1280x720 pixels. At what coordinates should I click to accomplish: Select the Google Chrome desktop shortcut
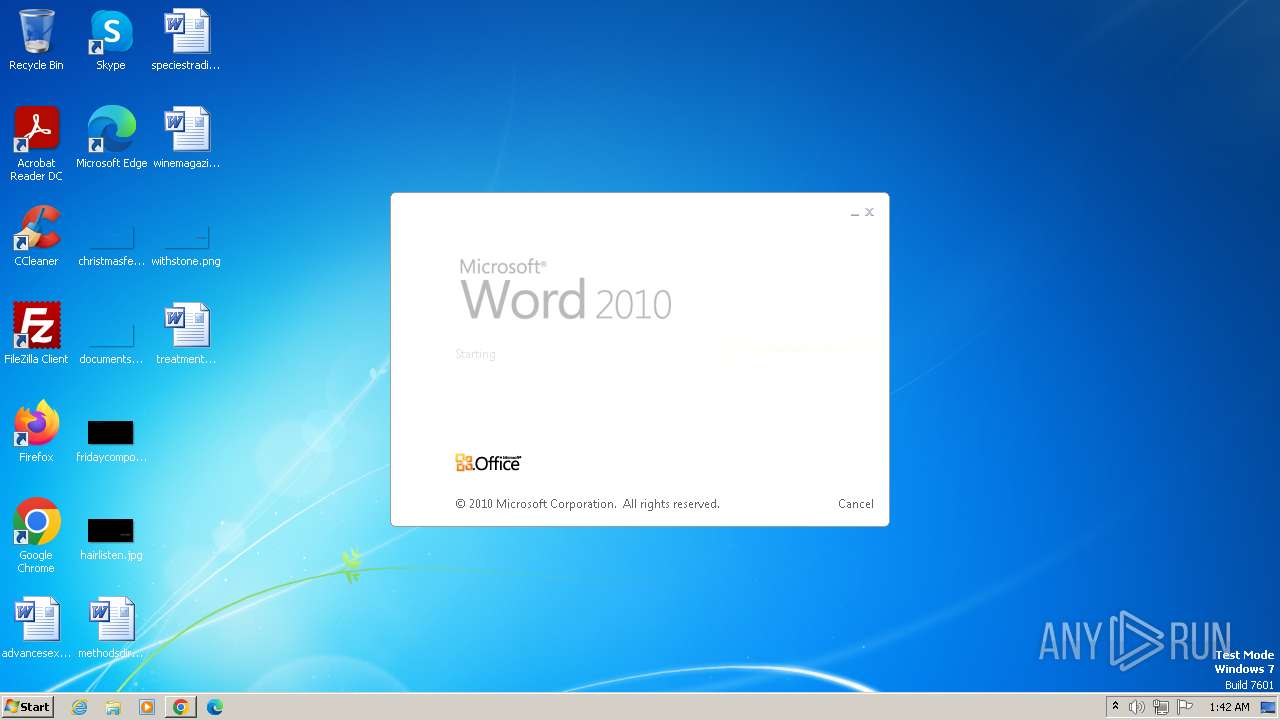pos(36,536)
